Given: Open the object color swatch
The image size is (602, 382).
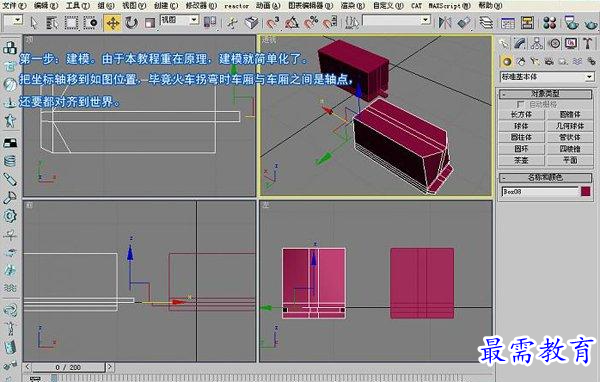Looking at the screenshot, I should 585,191.
